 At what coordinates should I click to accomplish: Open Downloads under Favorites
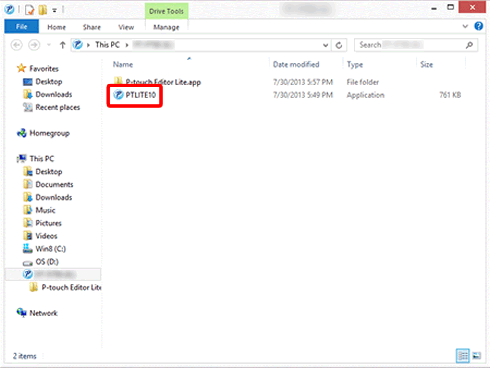point(47,94)
